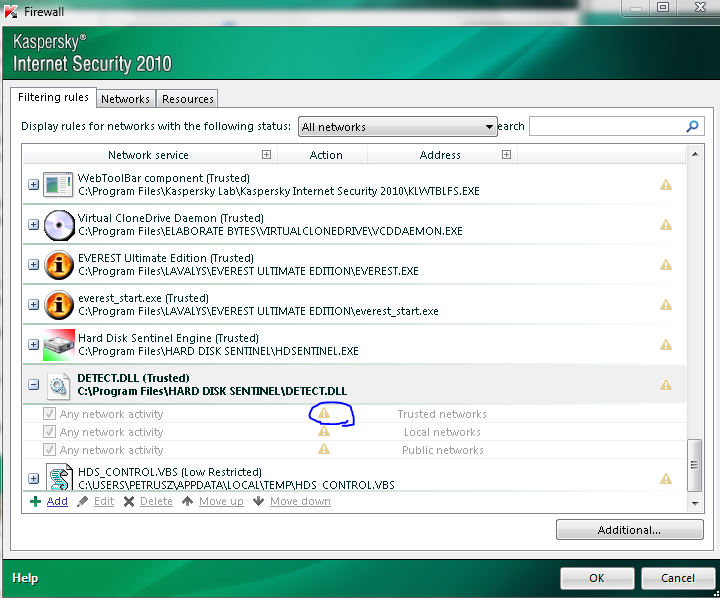This screenshot has height=598, width=720.
Task: Click warning icon in DETECT.DLL header row
Action: coord(666,385)
